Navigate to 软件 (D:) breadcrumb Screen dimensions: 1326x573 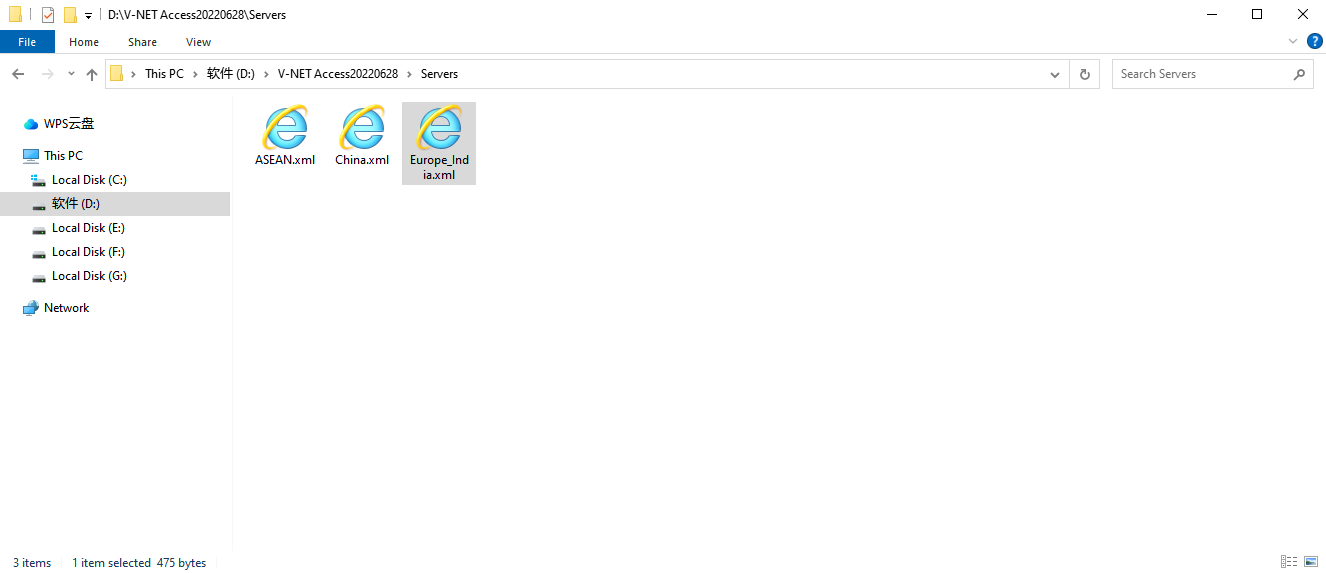[231, 74]
